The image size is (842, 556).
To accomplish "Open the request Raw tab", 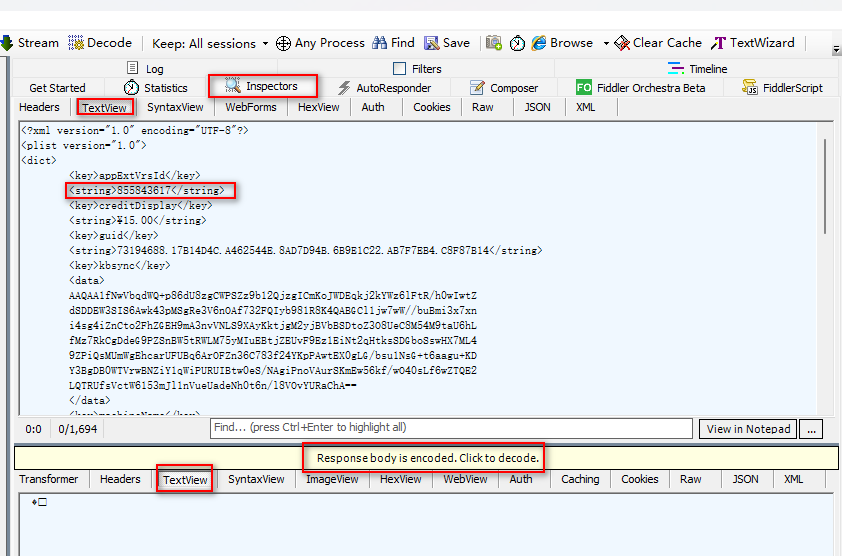I will (483, 107).
